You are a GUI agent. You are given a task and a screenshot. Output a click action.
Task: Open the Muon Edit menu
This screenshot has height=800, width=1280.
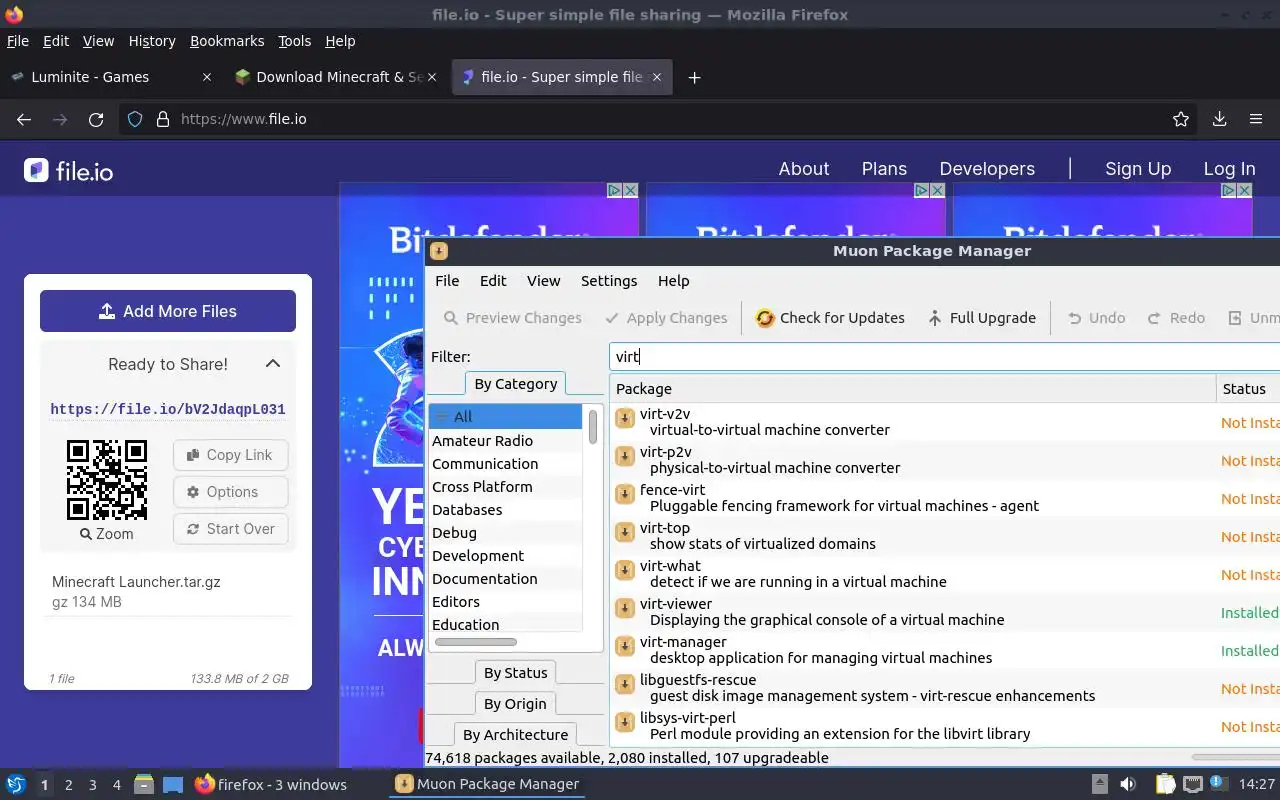click(x=493, y=281)
